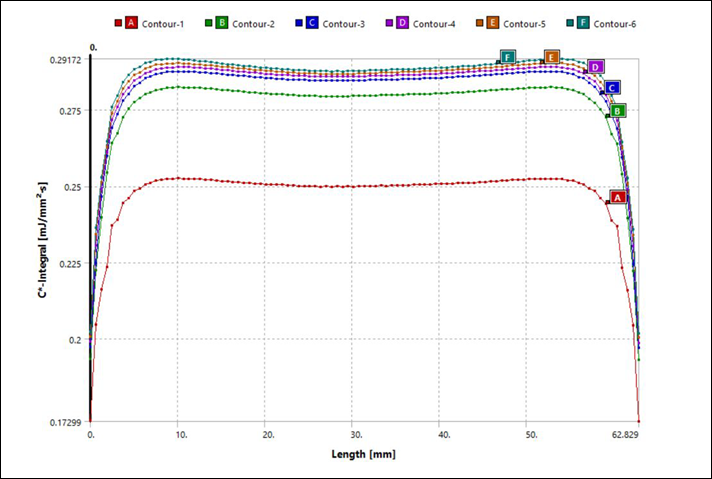Viewport: 712px width, 479px height.
Task: Select the legend letter badge E
Action: click(x=492, y=23)
